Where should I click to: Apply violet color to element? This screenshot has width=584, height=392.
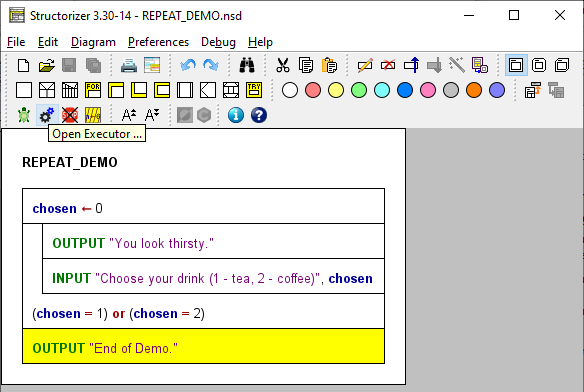pos(497,90)
